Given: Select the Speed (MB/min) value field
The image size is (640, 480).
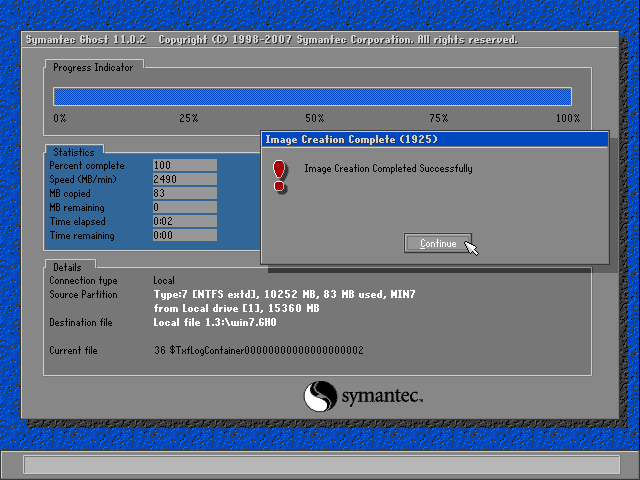Looking at the screenshot, I should (184, 179).
